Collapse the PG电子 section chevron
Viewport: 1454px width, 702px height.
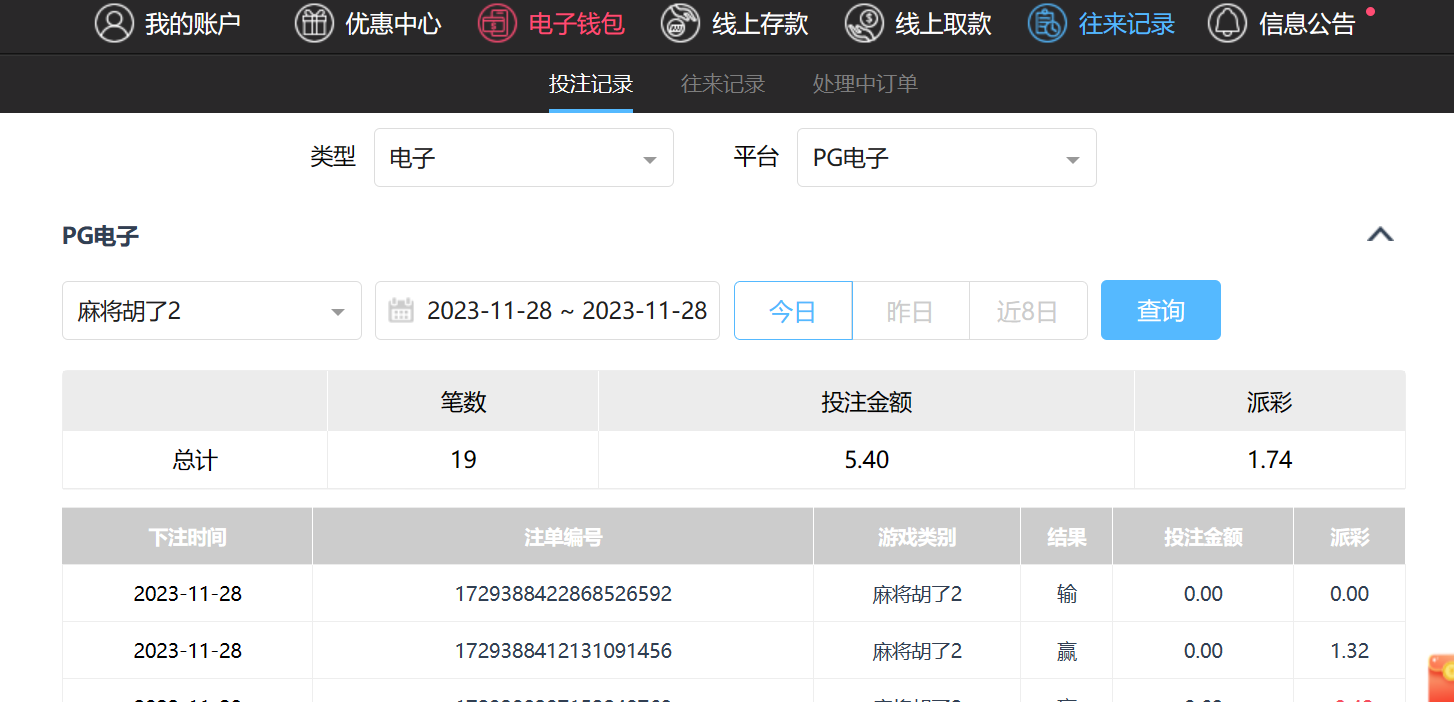(x=1380, y=235)
